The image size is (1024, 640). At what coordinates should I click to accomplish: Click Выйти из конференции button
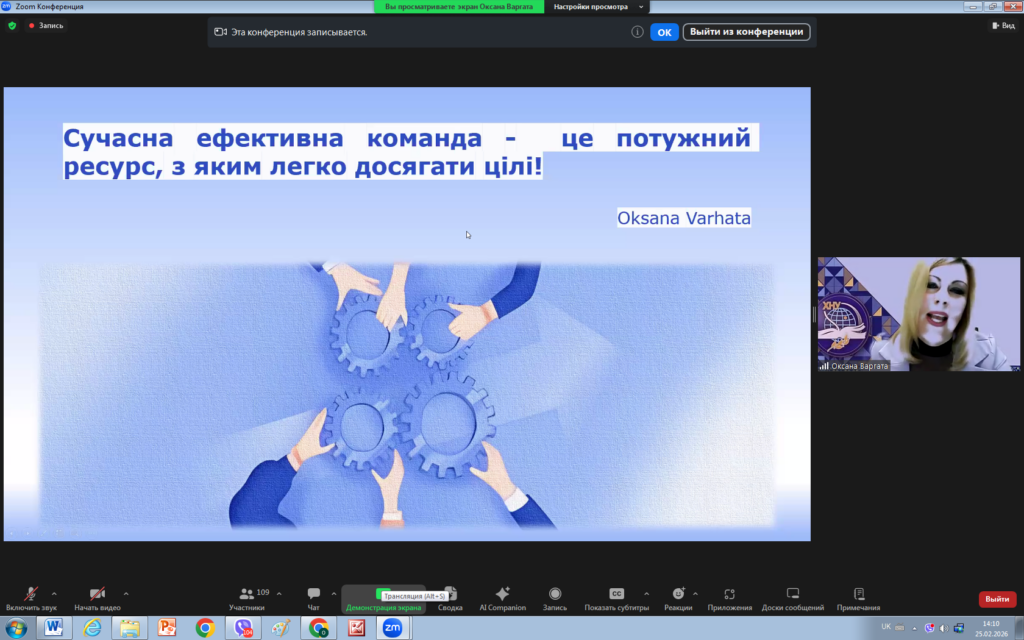click(x=746, y=32)
